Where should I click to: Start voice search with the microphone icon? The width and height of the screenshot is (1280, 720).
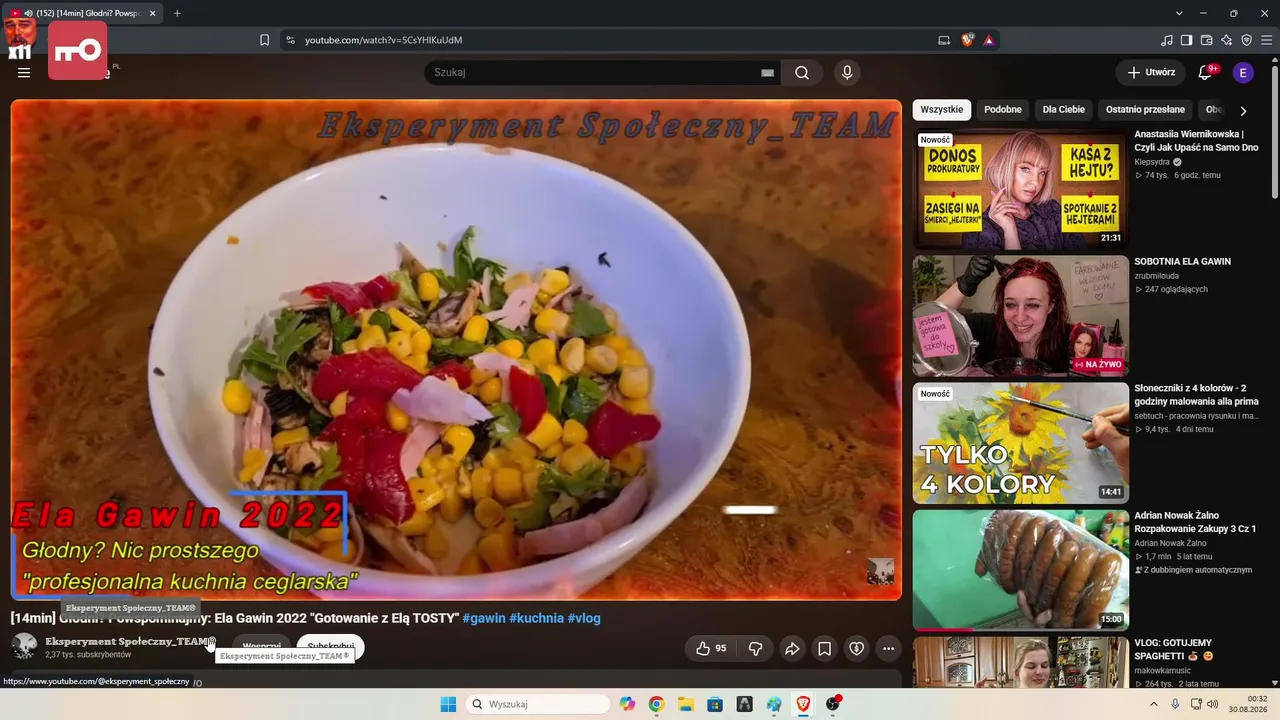pyautogui.click(x=847, y=73)
